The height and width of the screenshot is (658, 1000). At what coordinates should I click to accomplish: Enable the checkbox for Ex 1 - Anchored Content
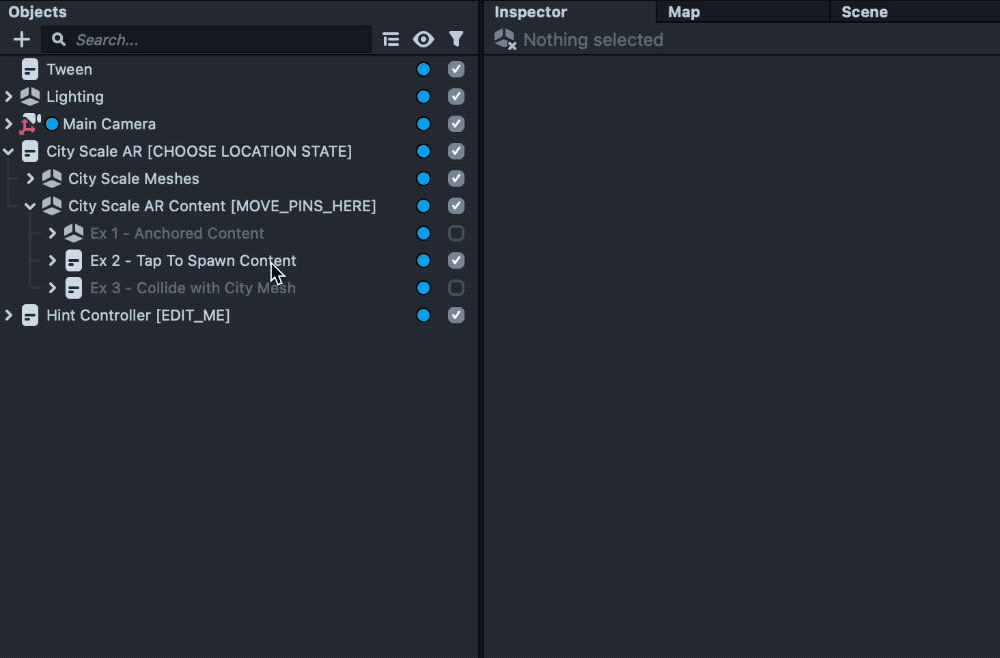click(456, 233)
